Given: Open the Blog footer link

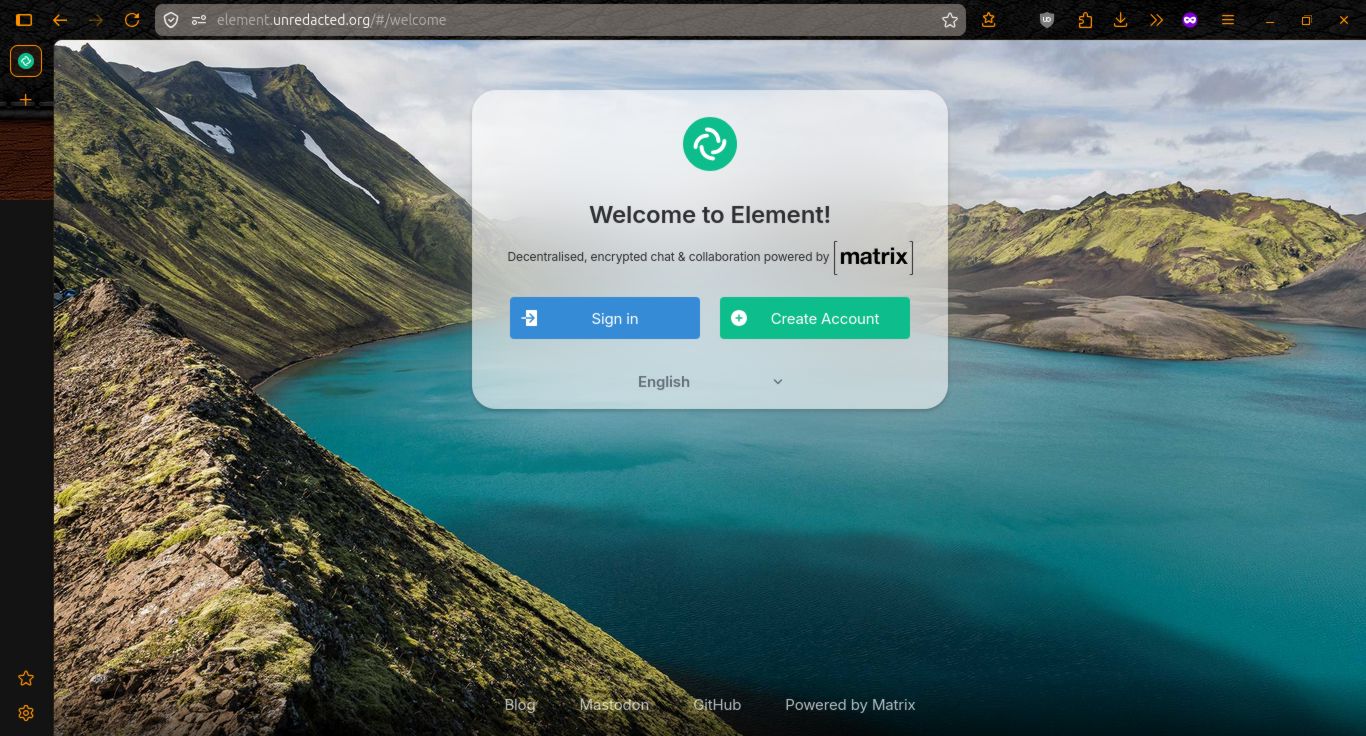Looking at the screenshot, I should (520, 705).
